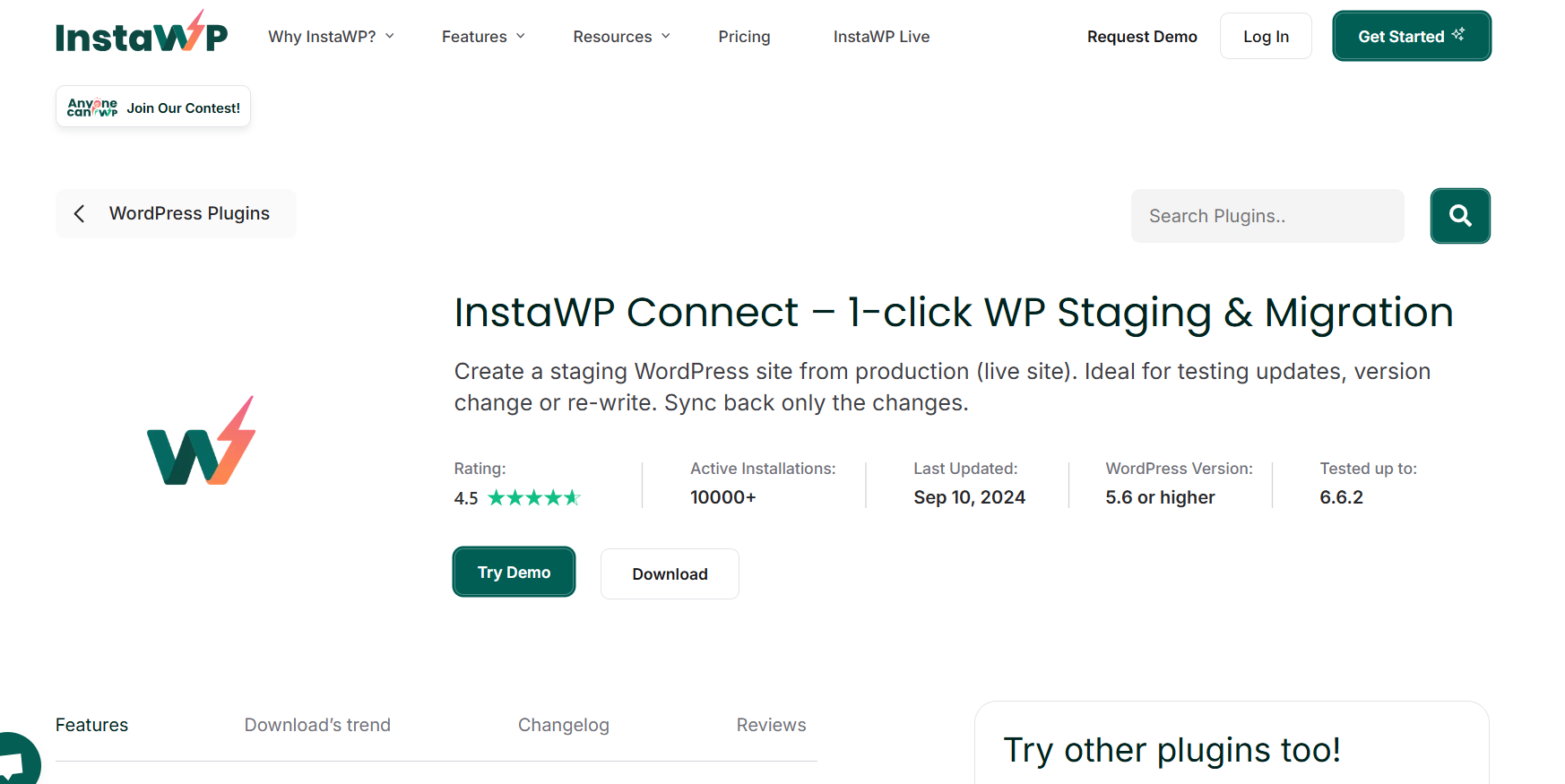Image resolution: width=1565 pixels, height=784 pixels.
Task: Click the 10000+ active installations value
Action: coord(723,497)
